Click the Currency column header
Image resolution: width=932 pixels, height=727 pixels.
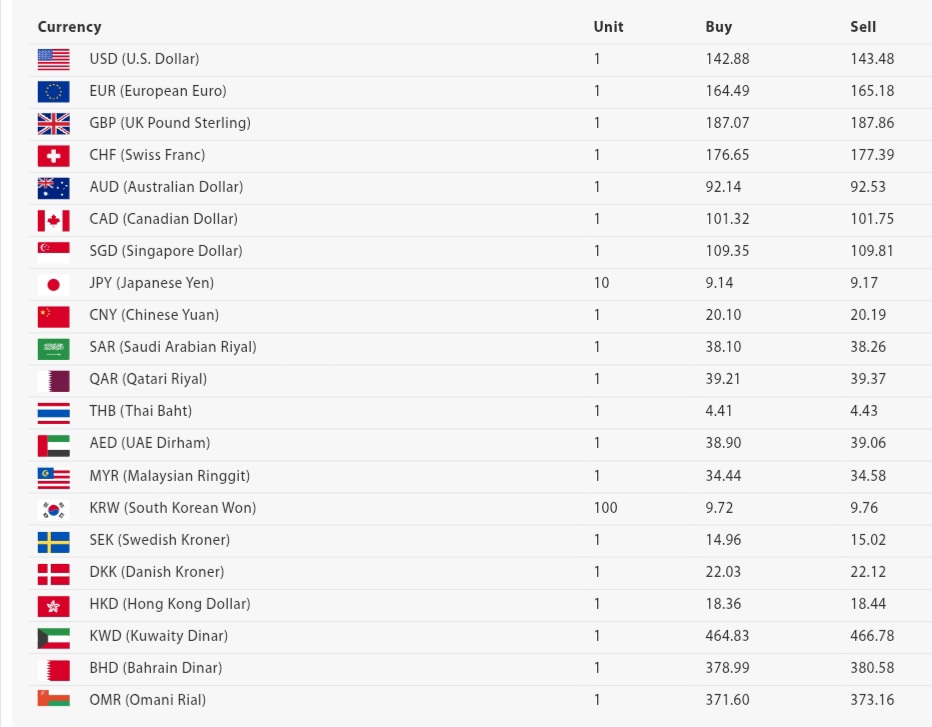click(69, 27)
